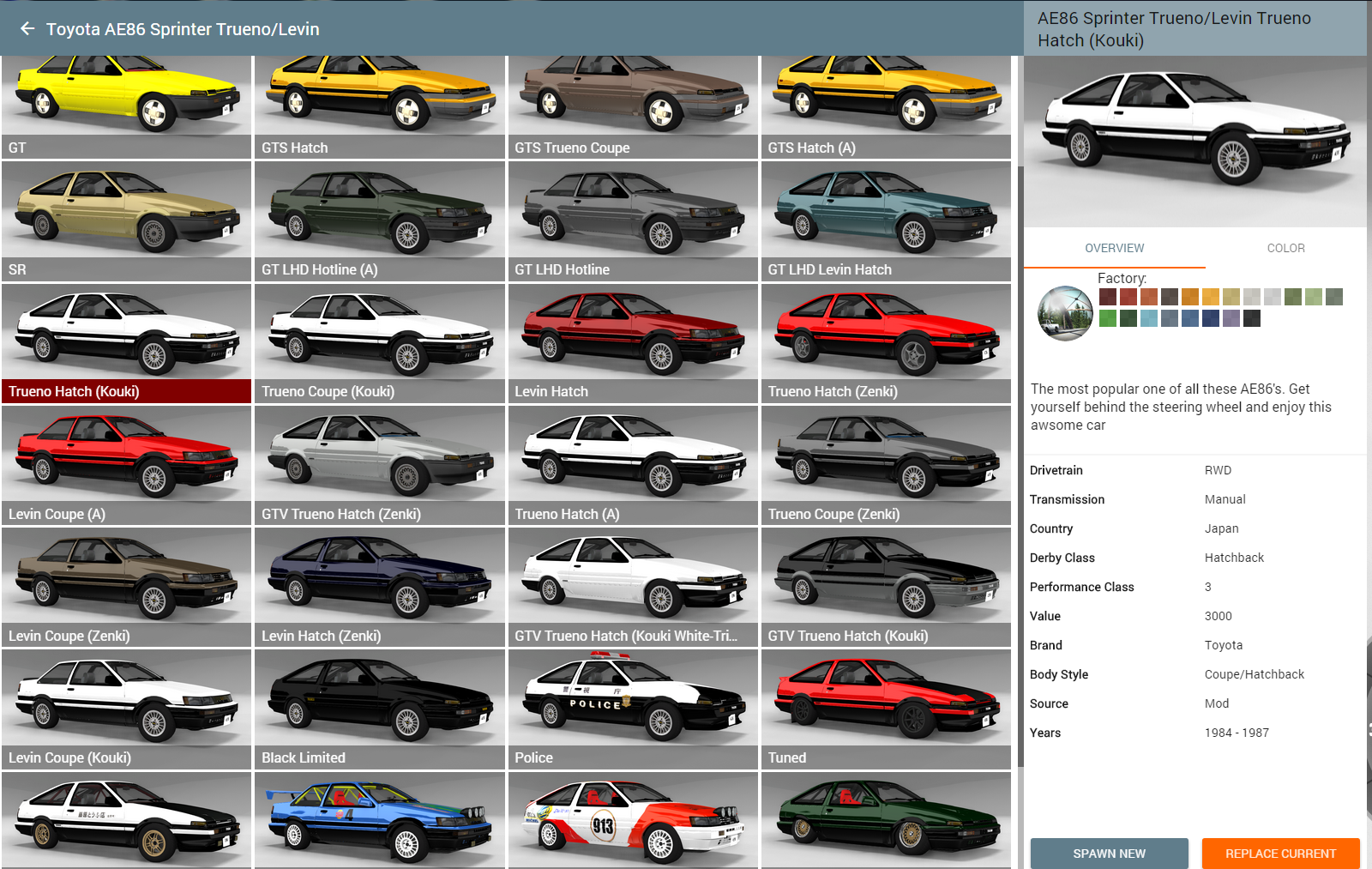Pick the Trueno Hatch (A) configuration
The image size is (1372, 869).
633,466
